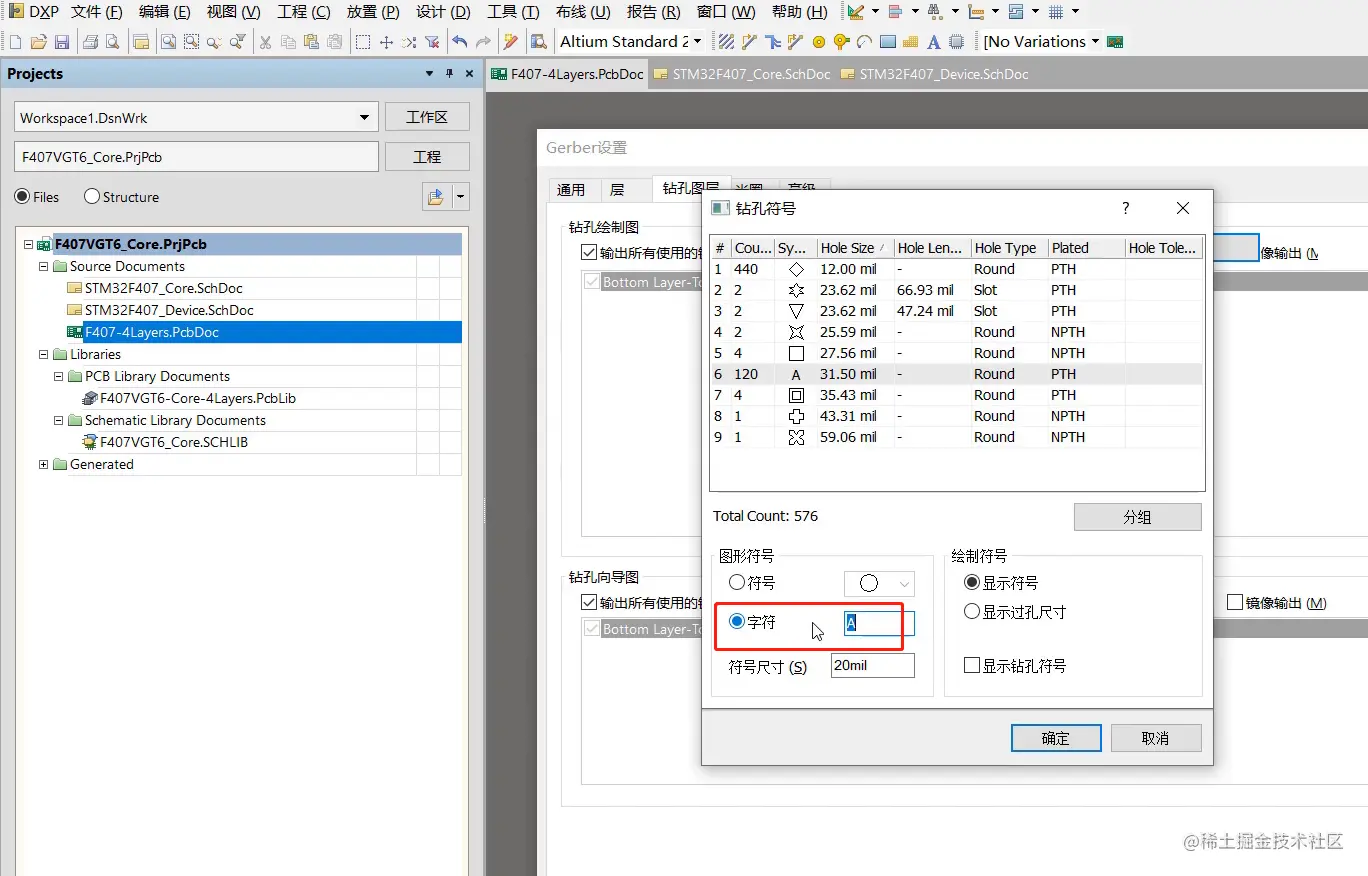The height and width of the screenshot is (876, 1368).
Task: Click the Undo arrow icon
Action: tap(459, 42)
